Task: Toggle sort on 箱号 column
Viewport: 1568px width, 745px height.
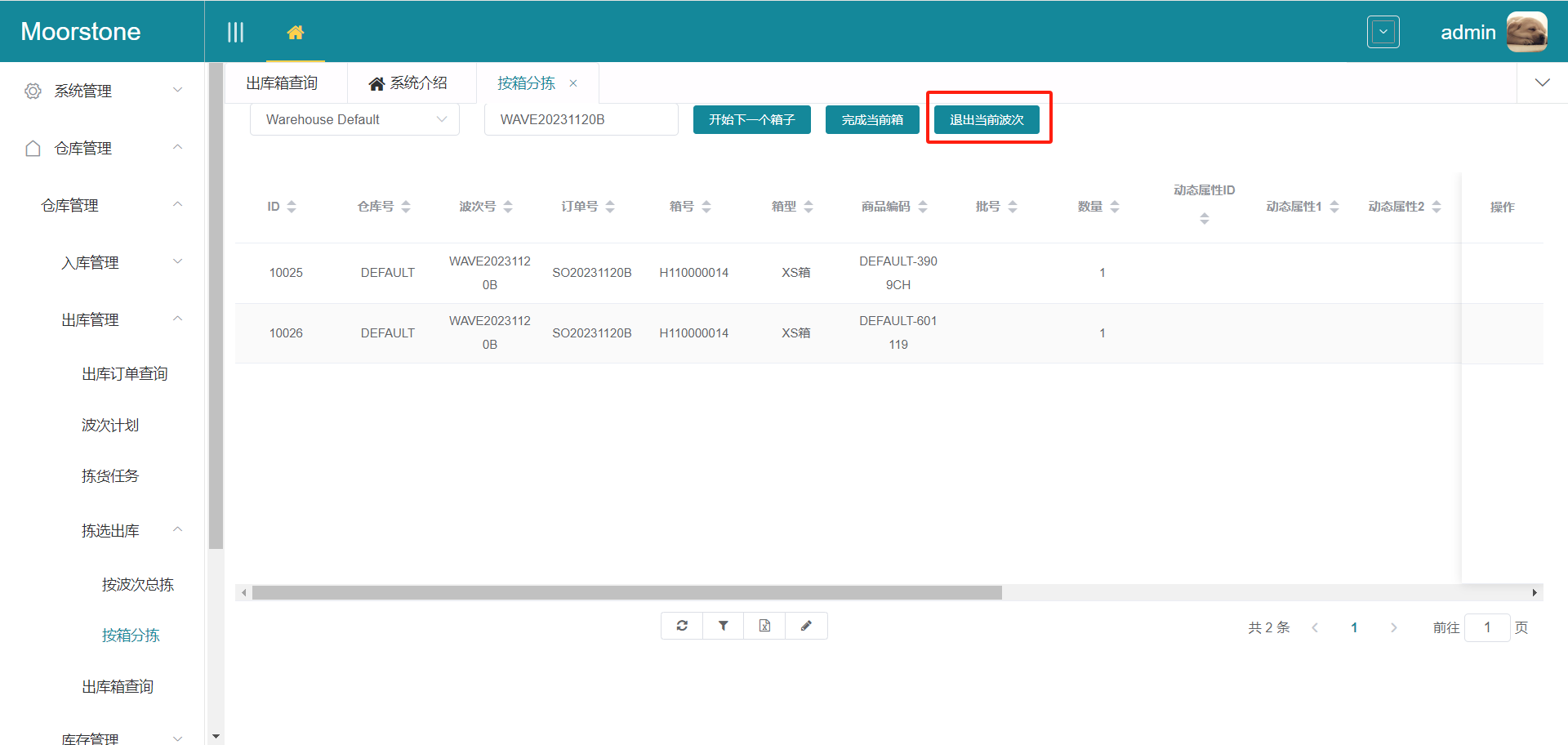Action: pos(706,207)
